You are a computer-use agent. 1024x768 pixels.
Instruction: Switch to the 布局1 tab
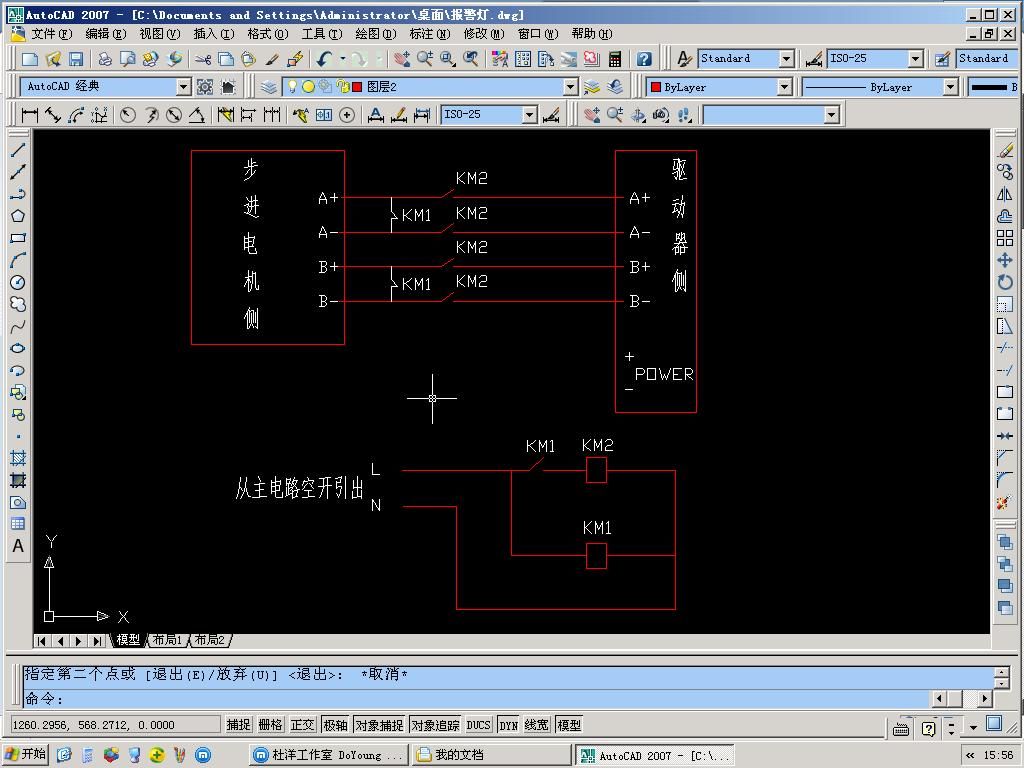[167, 640]
